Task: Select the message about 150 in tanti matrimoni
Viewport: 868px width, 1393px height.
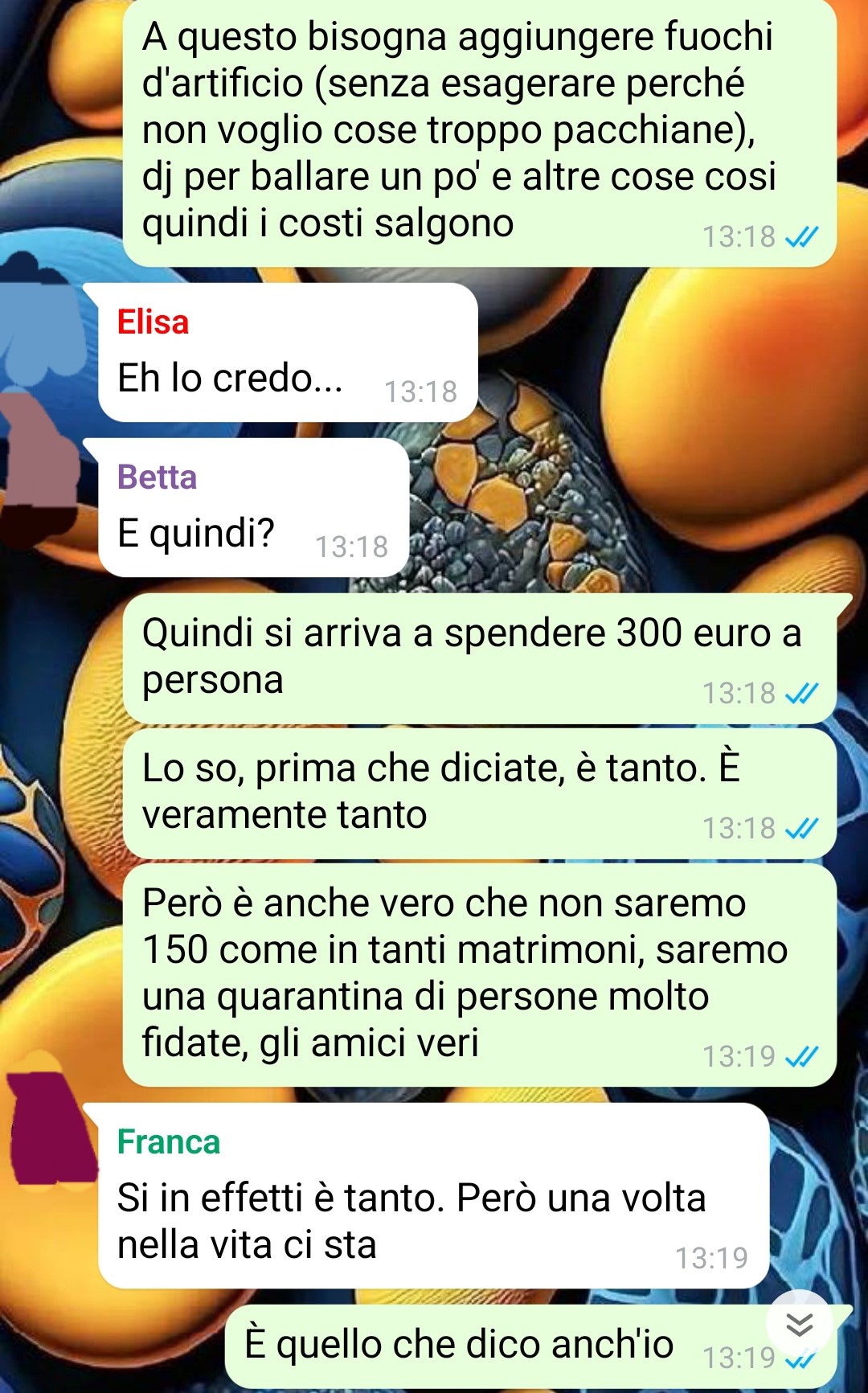Action: tap(480, 975)
